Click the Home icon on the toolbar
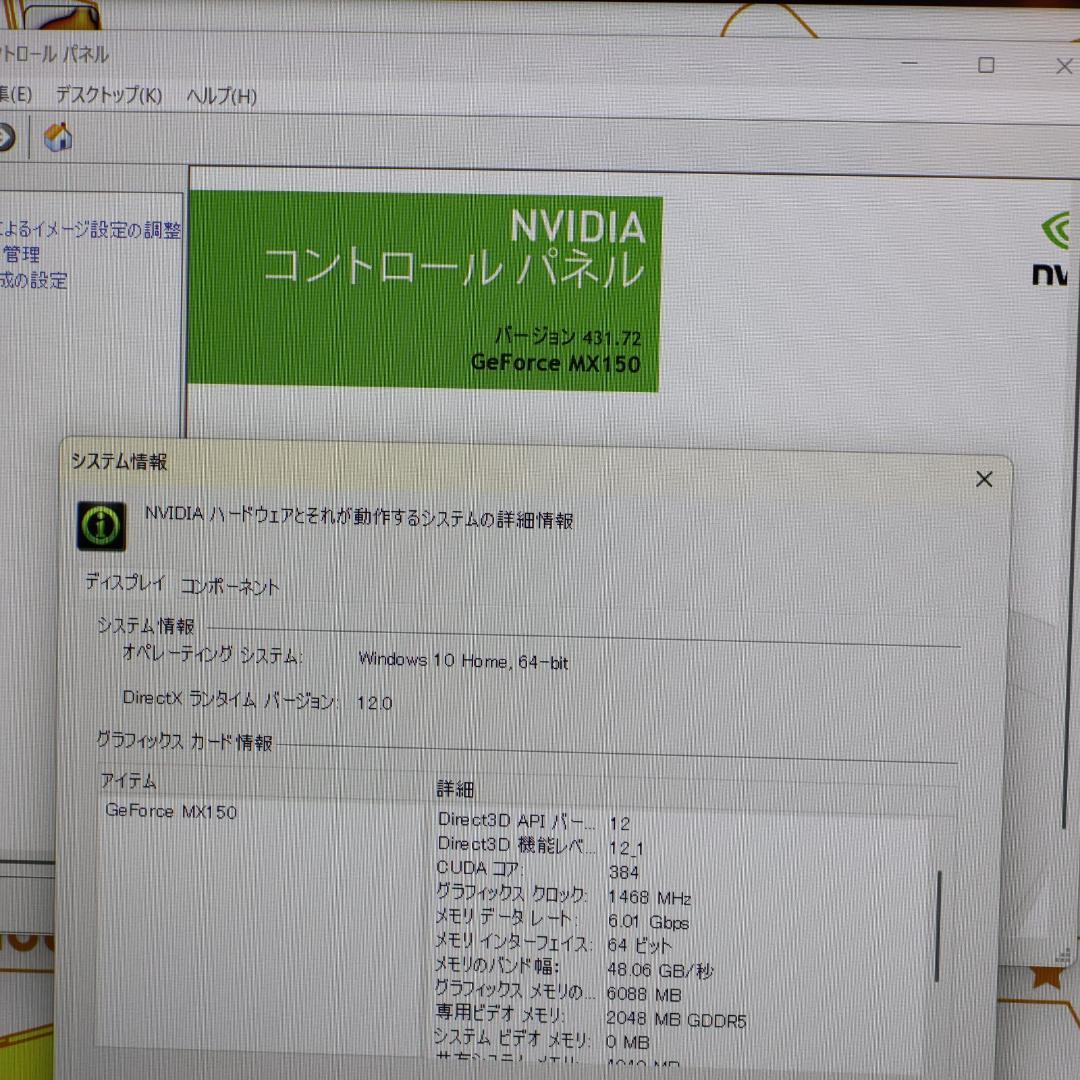Image resolution: width=1080 pixels, height=1080 pixels. 57,139
